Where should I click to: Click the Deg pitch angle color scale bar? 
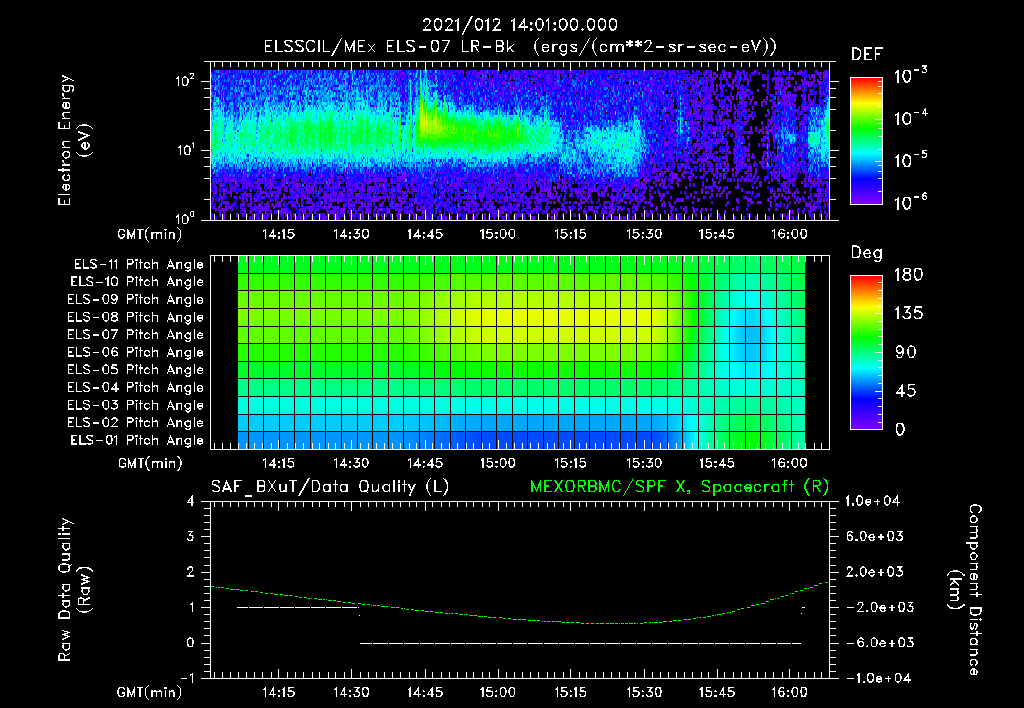[x=866, y=352]
